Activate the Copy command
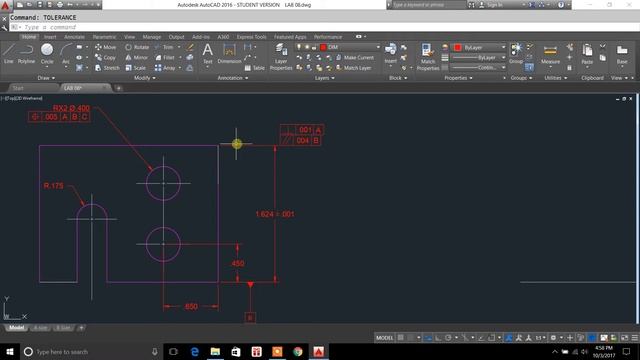The height and width of the screenshot is (360, 640). 105,58
